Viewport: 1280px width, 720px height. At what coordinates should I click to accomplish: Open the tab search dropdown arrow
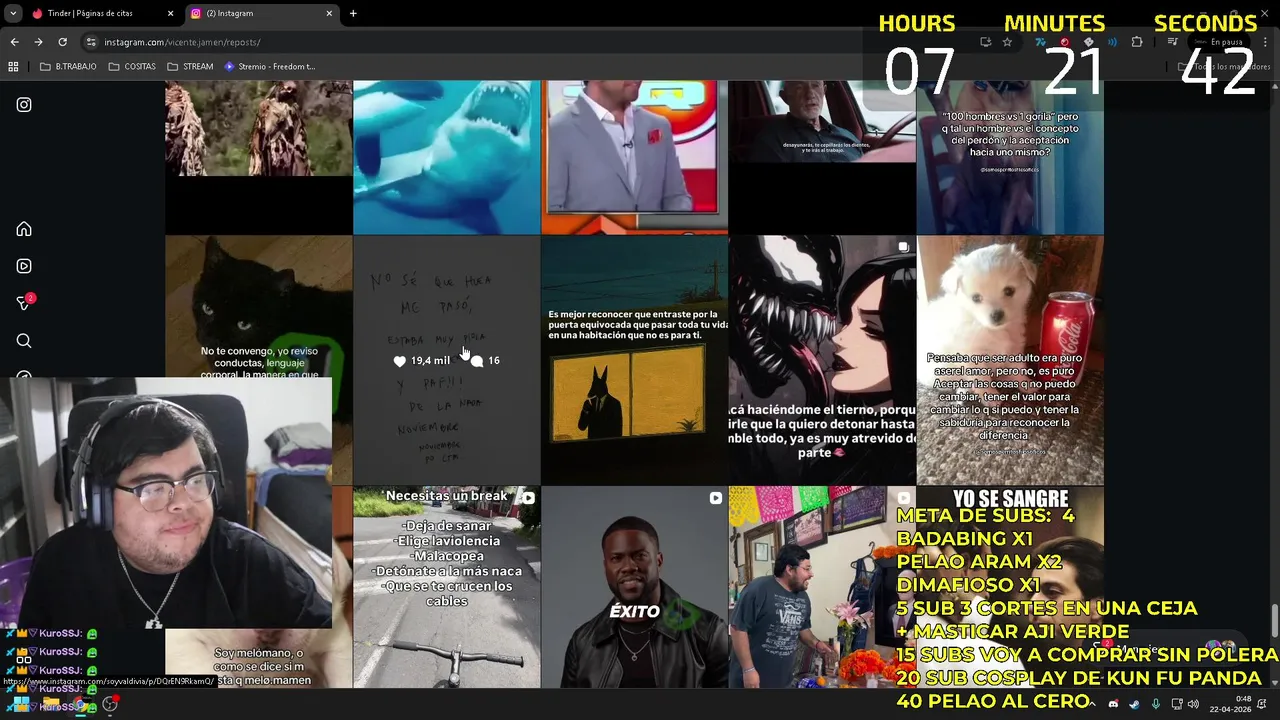(12, 13)
